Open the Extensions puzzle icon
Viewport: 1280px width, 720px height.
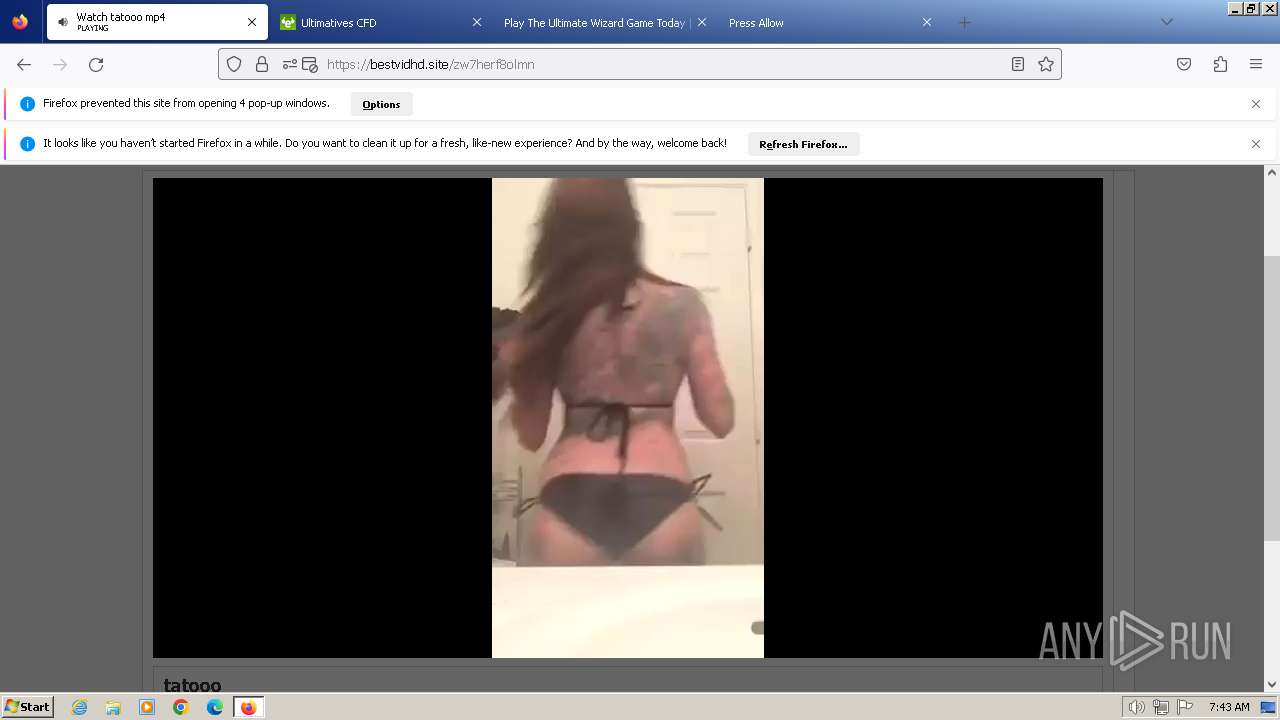pyautogui.click(x=1220, y=64)
